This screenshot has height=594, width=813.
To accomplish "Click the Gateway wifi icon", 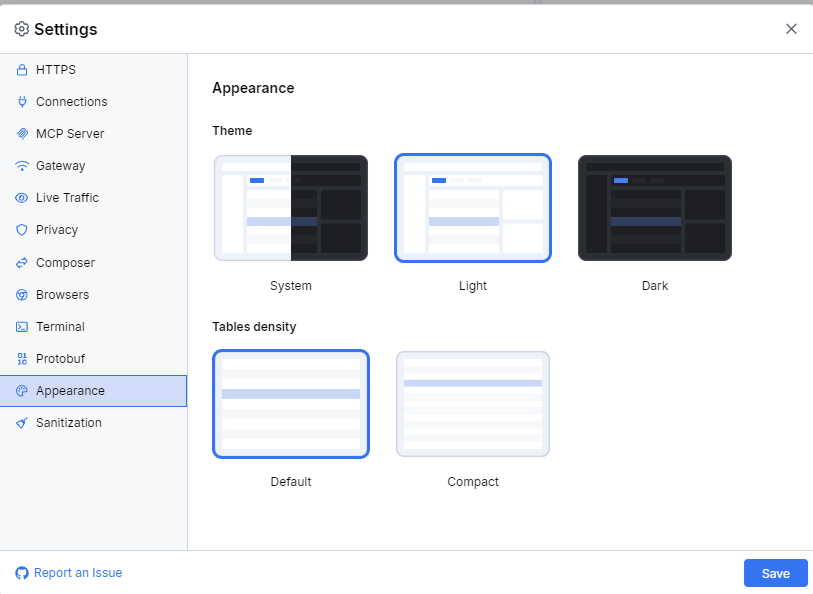I will coord(19,165).
